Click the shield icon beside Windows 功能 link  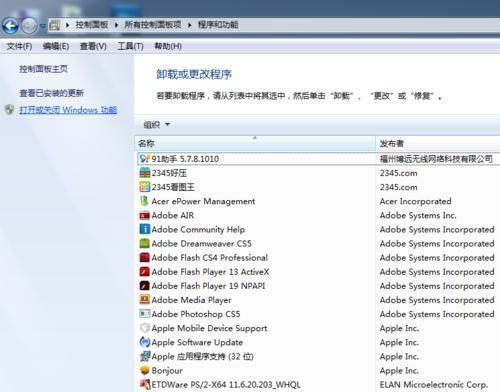(9, 110)
